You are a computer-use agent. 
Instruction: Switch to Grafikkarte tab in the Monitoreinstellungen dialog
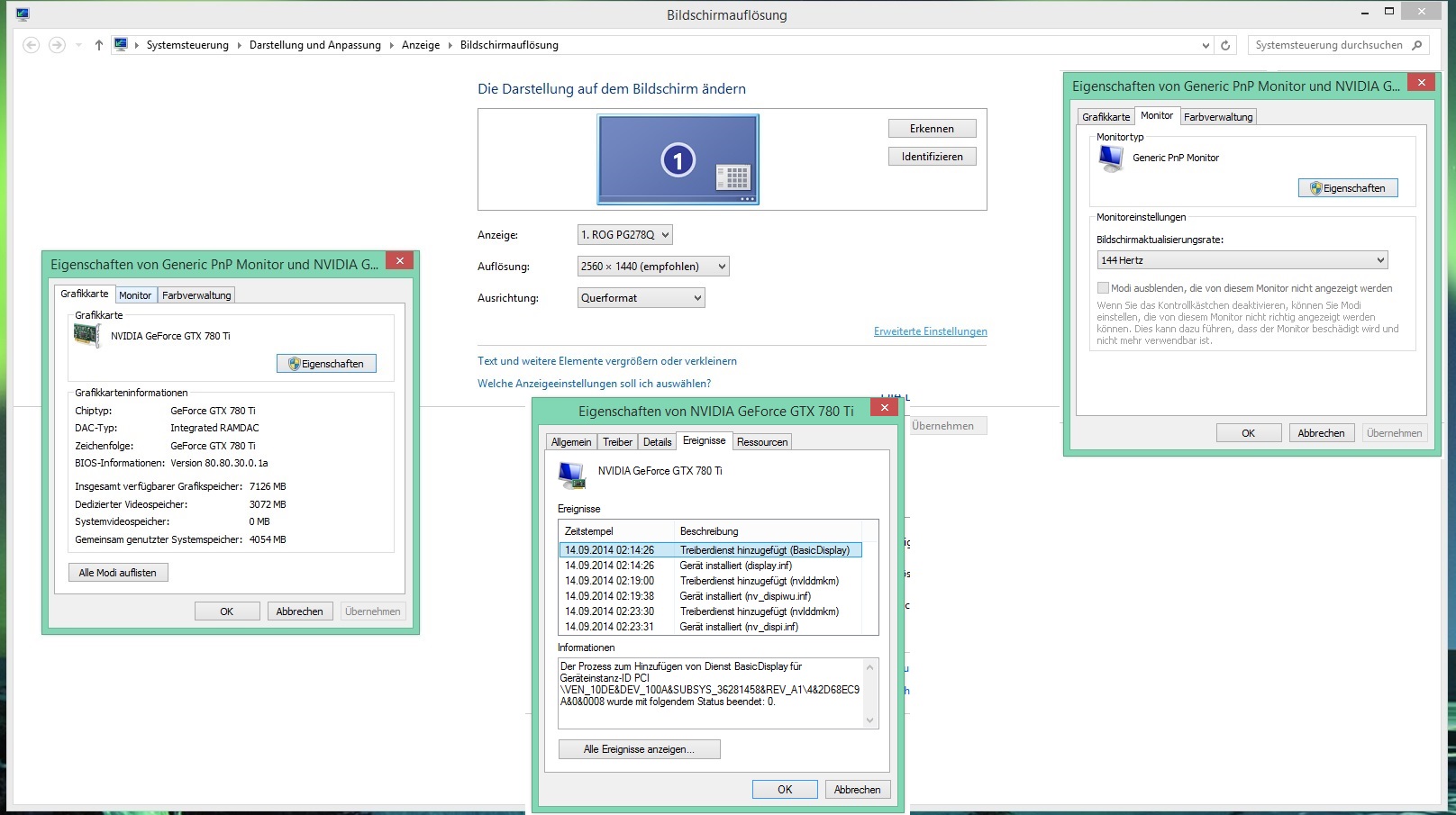tap(1106, 117)
